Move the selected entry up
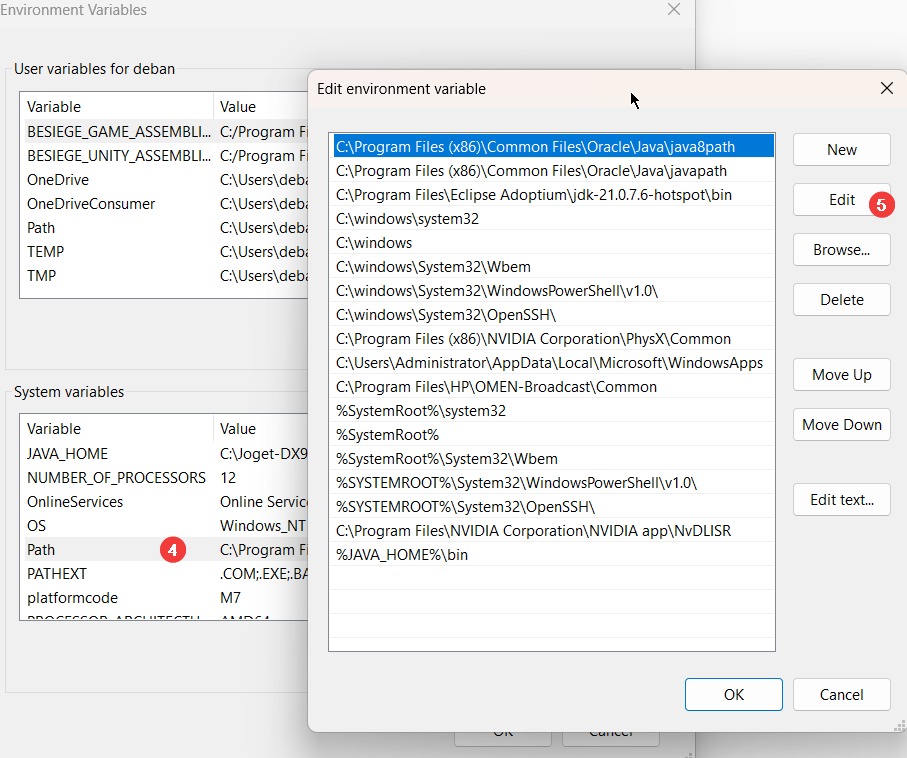The width and height of the screenshot is (907, 758). (842, 375)
